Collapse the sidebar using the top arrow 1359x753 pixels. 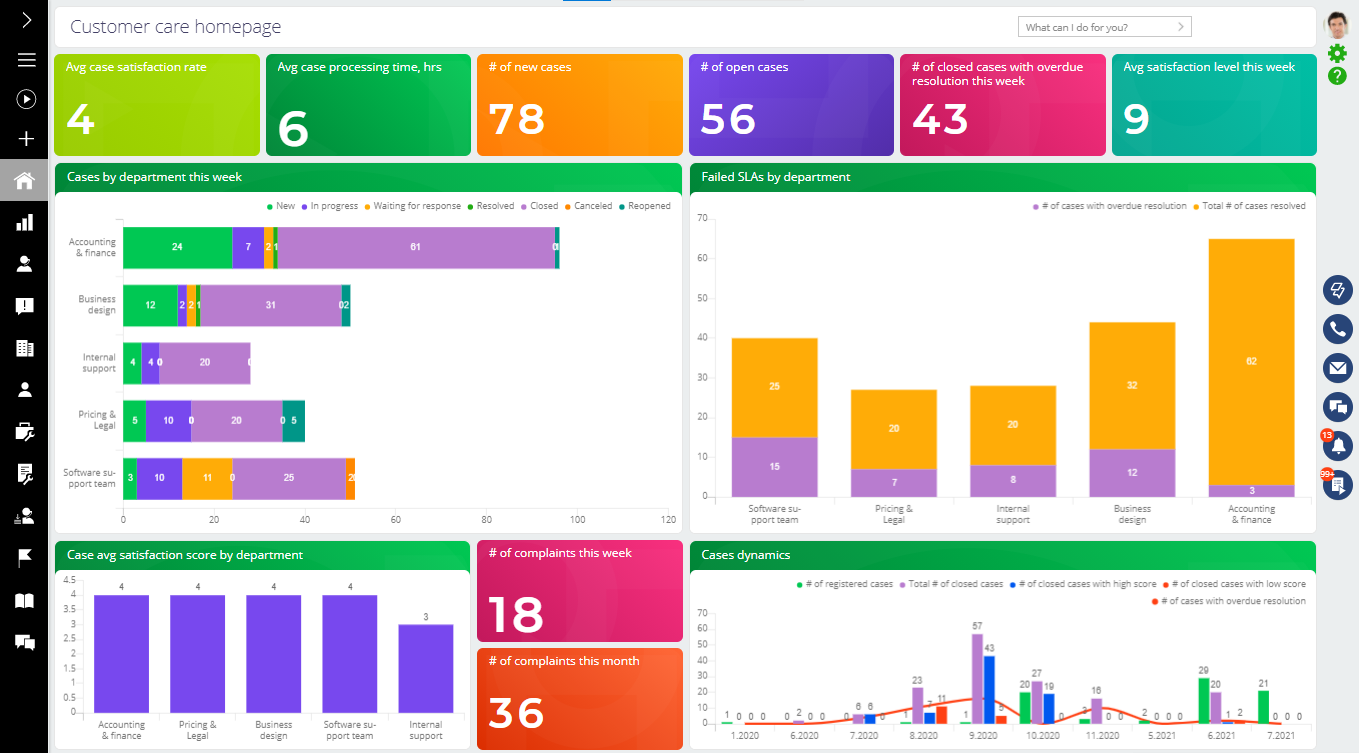[x=25, y=19]
